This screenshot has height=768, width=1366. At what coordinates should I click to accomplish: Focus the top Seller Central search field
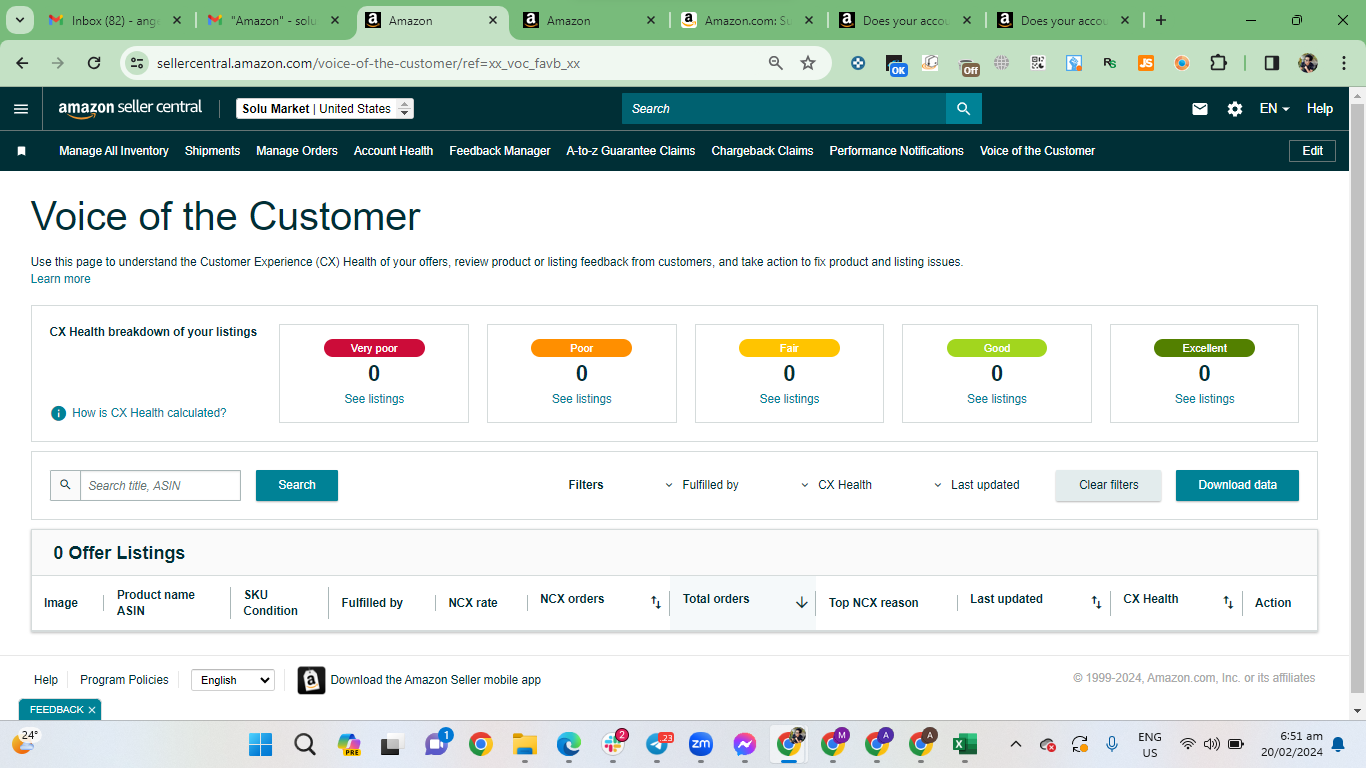point(784,109)
